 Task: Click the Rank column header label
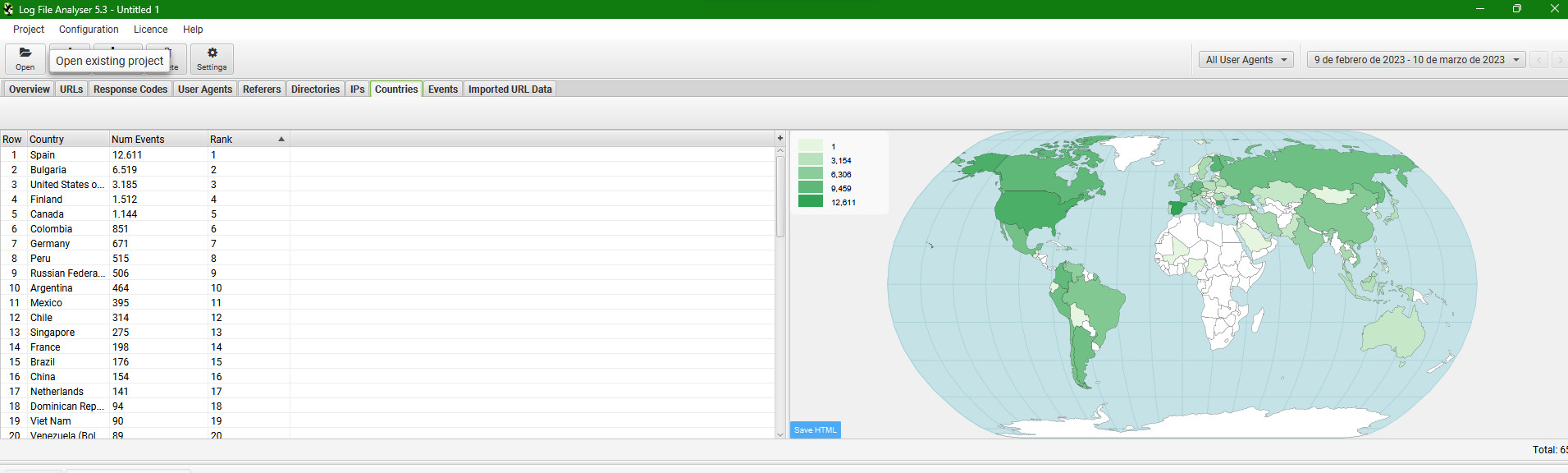pos(222,140)
